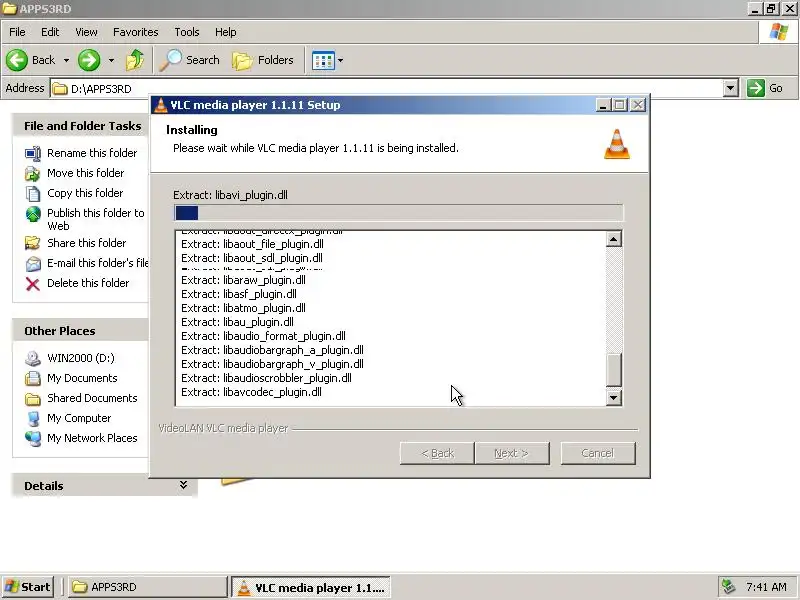Click into the D:\APPS3RD address field
Image resolution: width=800 pixels, height=600 pixels.
[386, 88]
